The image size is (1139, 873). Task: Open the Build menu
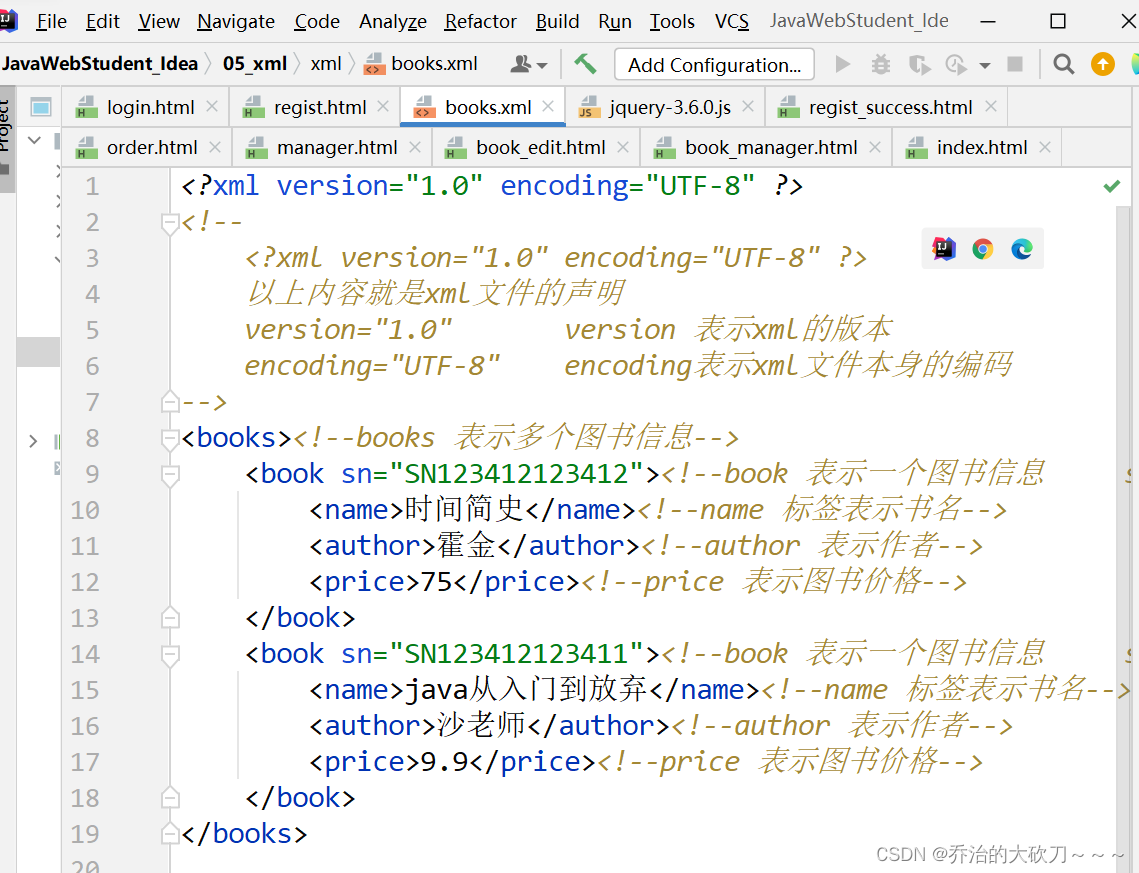[x=557, y=22]
